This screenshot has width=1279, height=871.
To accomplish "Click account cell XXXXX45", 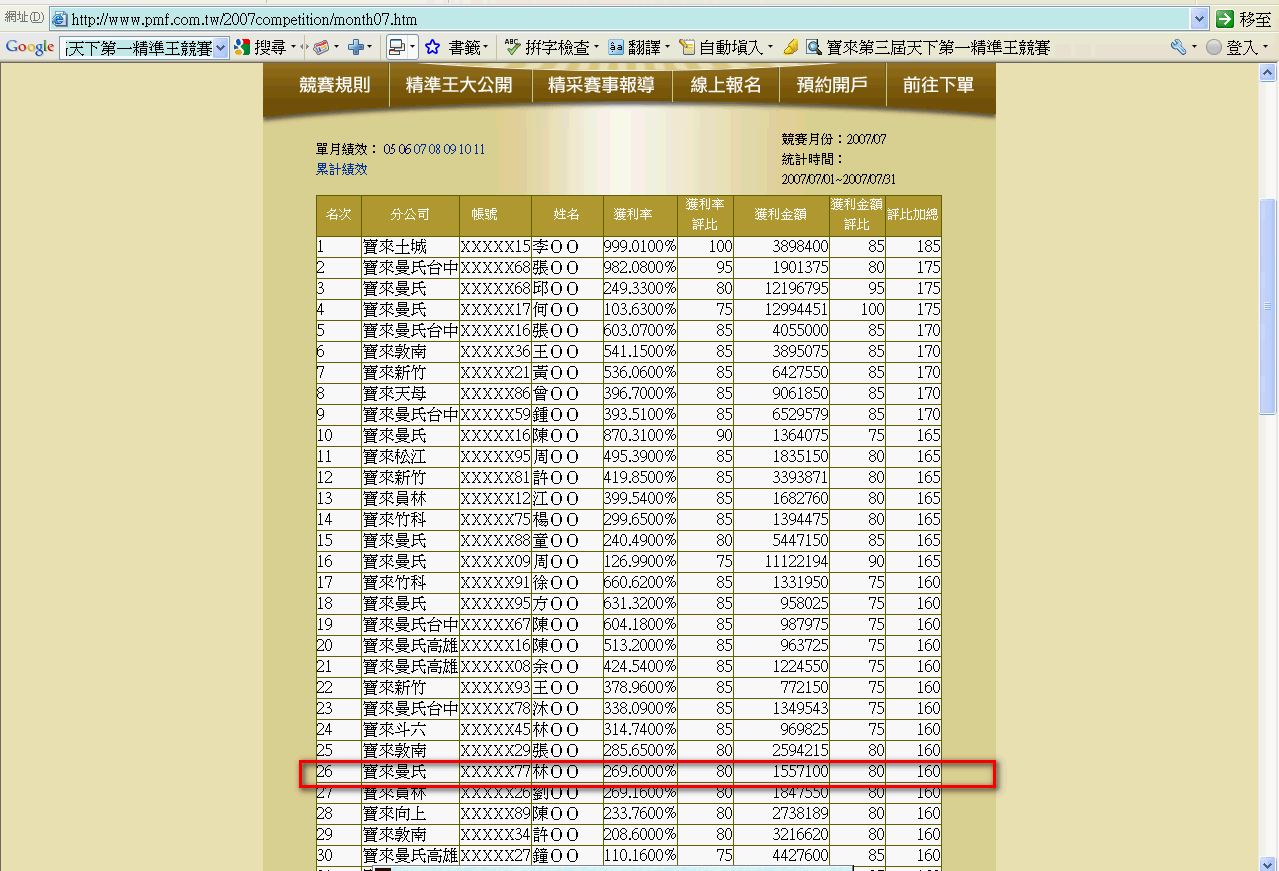I will pos(495,730).
